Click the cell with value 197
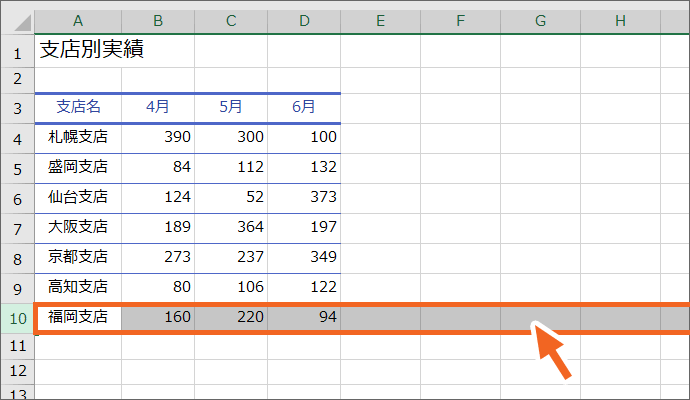 [x=304, y=228]
